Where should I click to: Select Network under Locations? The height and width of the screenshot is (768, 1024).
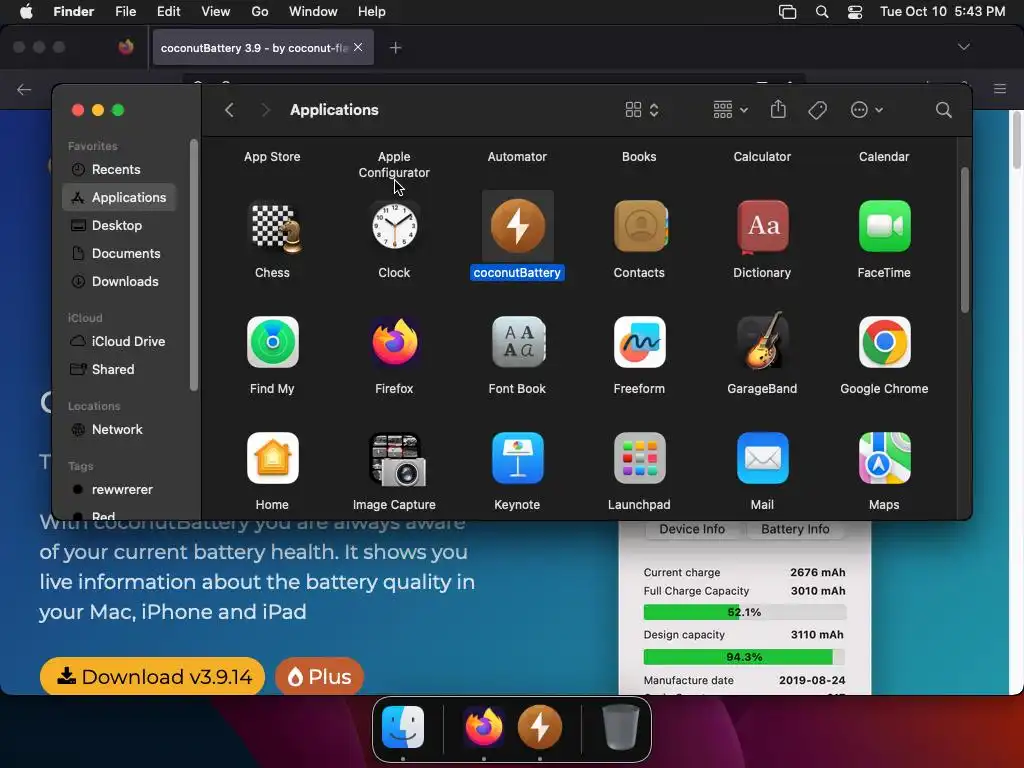pos(118,430)
